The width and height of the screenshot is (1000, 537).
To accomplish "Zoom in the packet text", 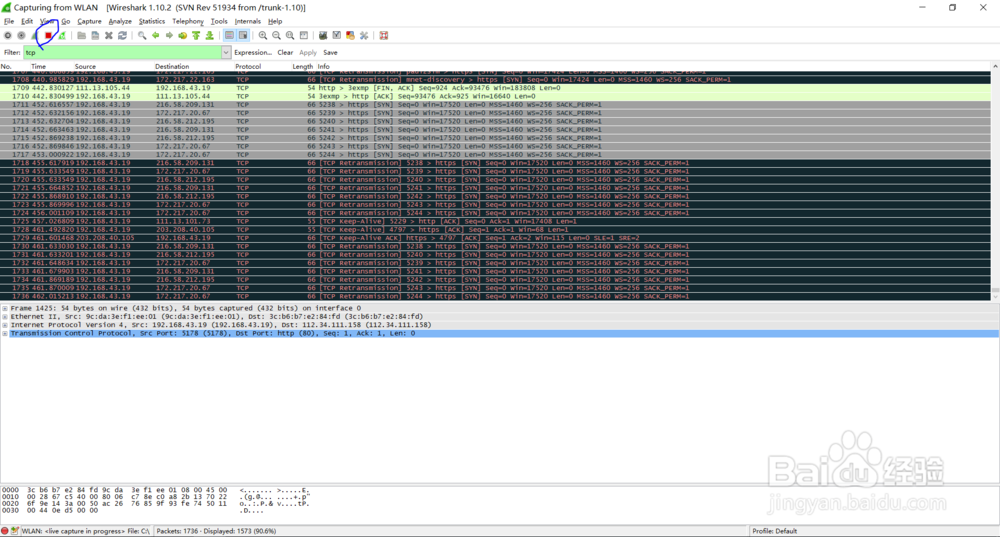I will [263, 36].
